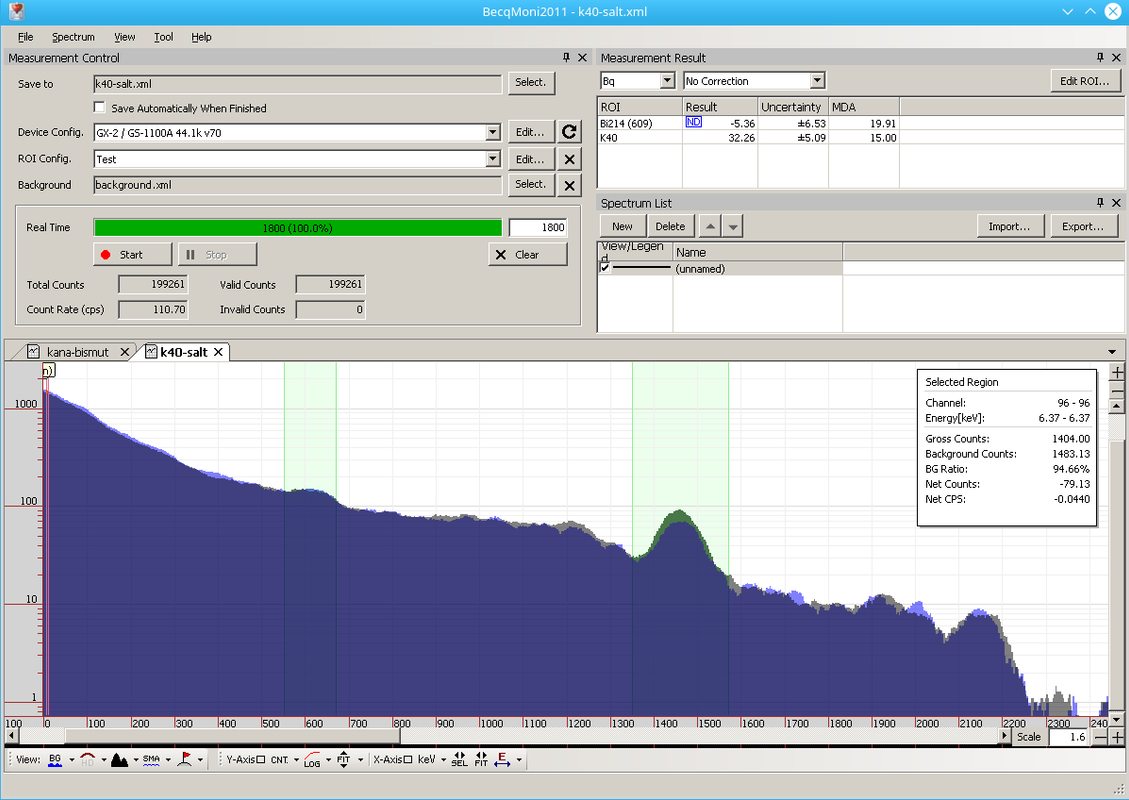Click the Import... button

[1009, 226]
